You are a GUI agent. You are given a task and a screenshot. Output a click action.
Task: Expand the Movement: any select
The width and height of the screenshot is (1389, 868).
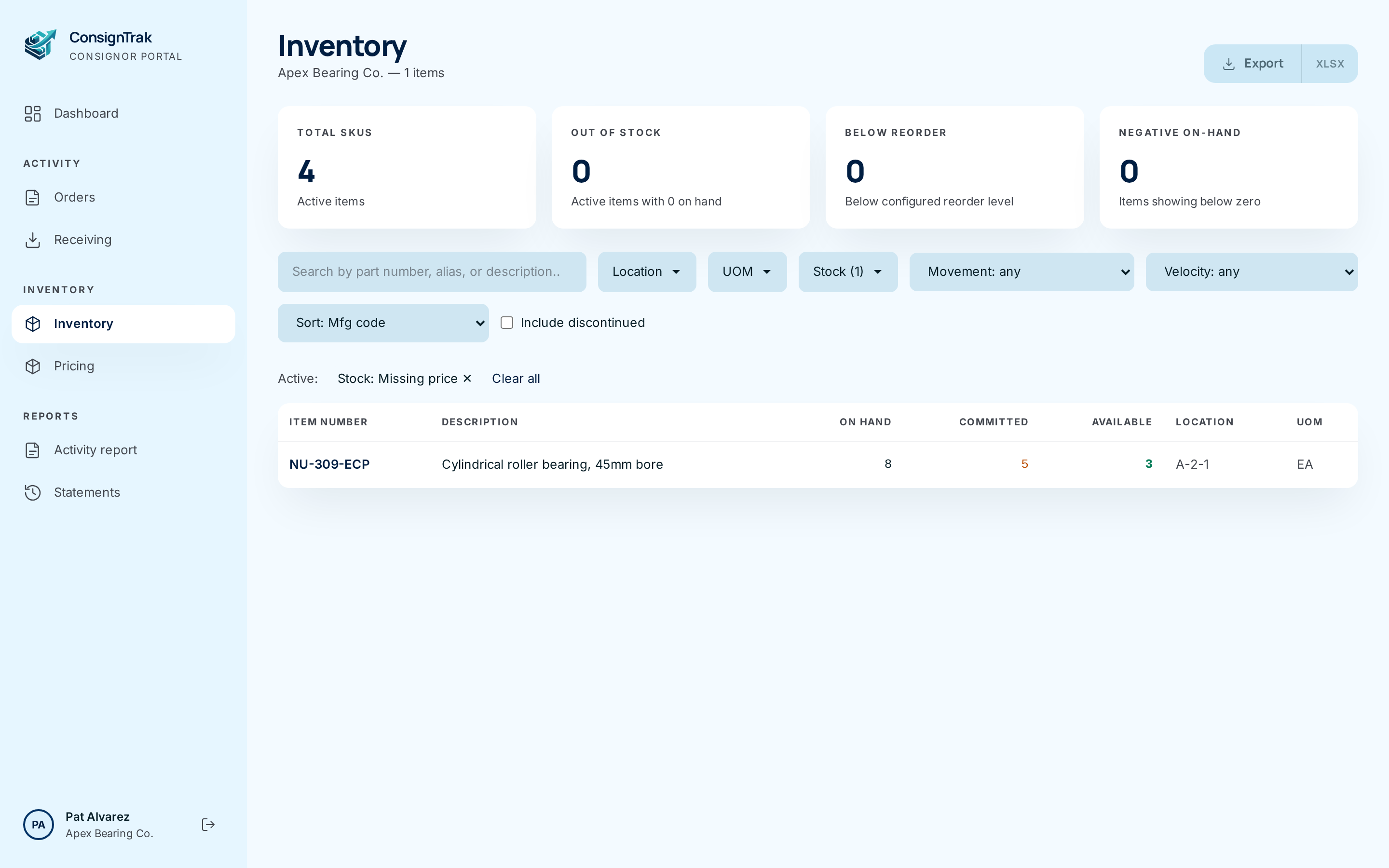(x=1021, y=271)
